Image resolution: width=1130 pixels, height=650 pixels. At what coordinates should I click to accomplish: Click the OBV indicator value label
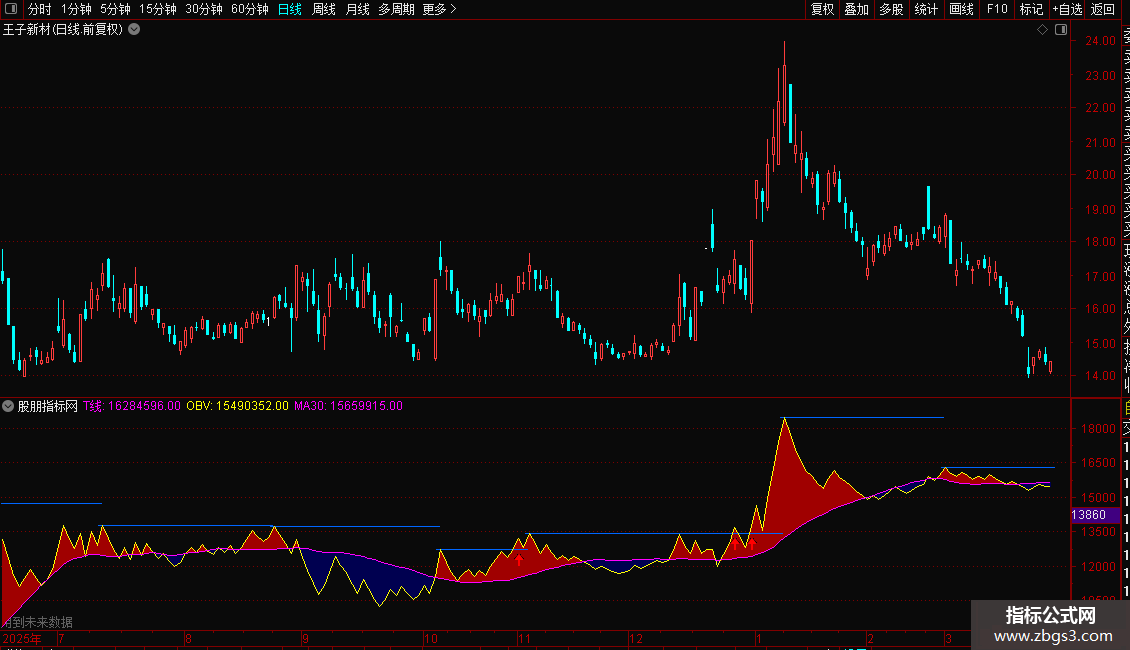coord(237,406)
